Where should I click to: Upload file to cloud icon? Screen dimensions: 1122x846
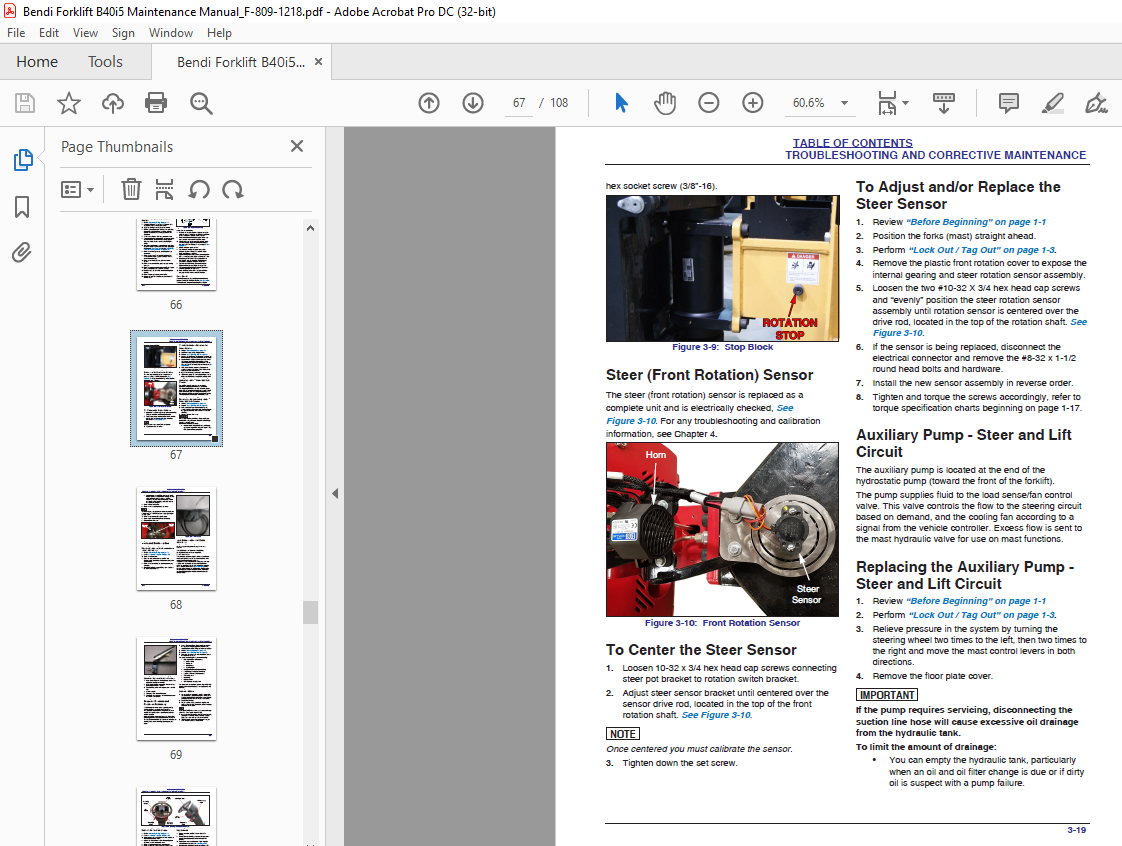[x=112, y=103]
